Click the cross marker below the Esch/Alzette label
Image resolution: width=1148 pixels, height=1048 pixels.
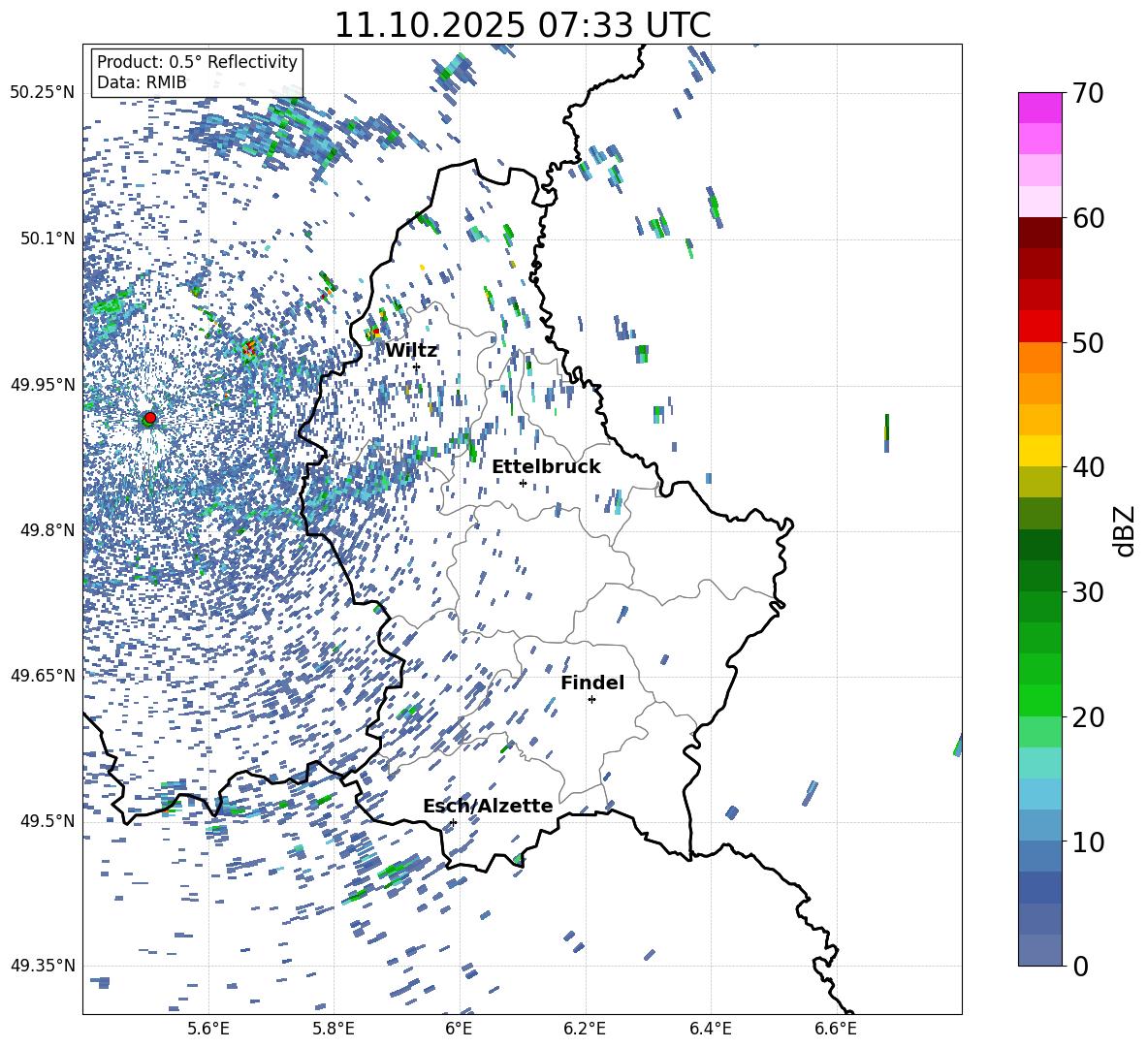[x=453, y=822]
